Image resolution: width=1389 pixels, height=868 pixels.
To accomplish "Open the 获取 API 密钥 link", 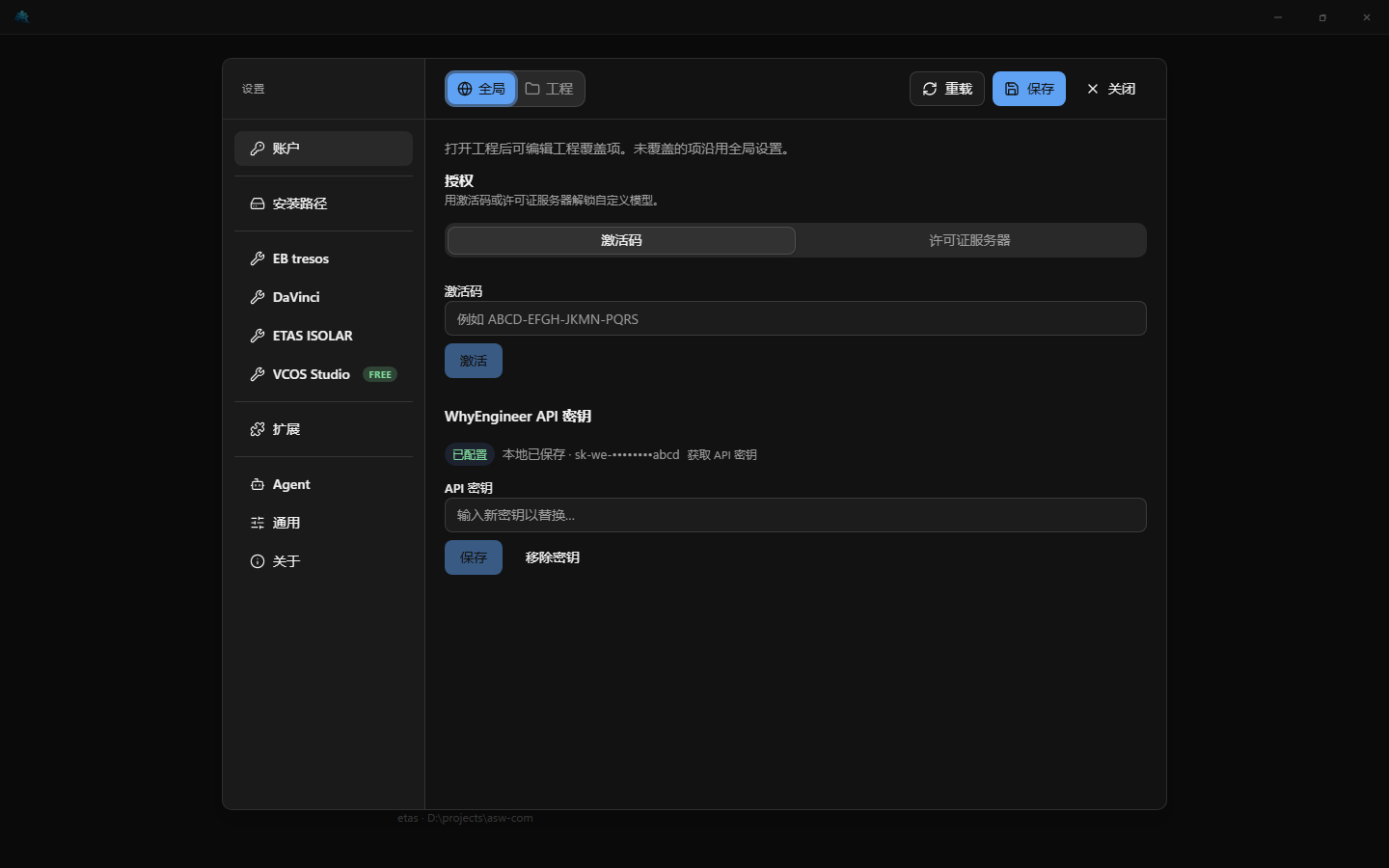I will (x=722, y=454).
